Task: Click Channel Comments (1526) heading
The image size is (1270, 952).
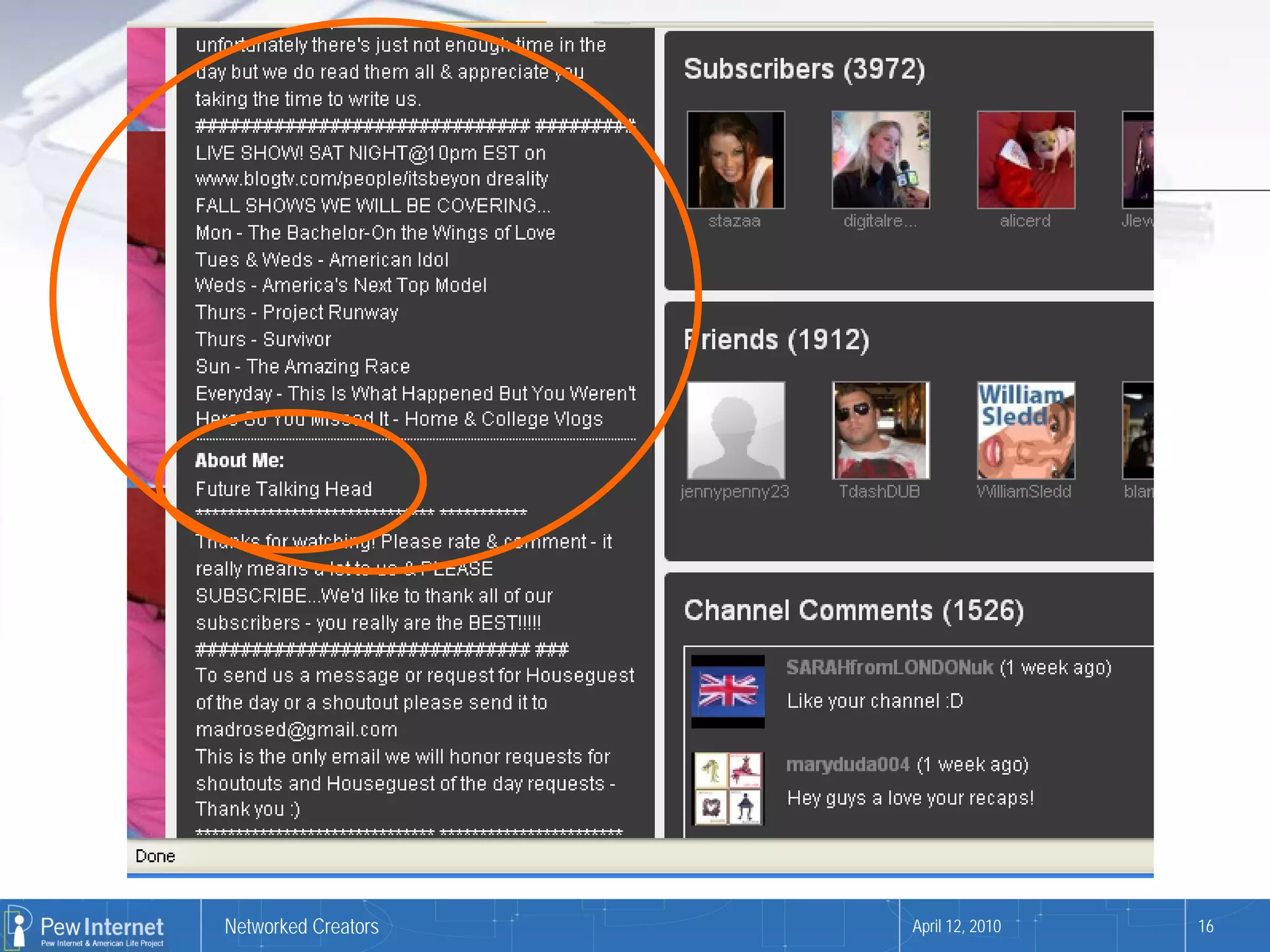Action: (853, 611)
